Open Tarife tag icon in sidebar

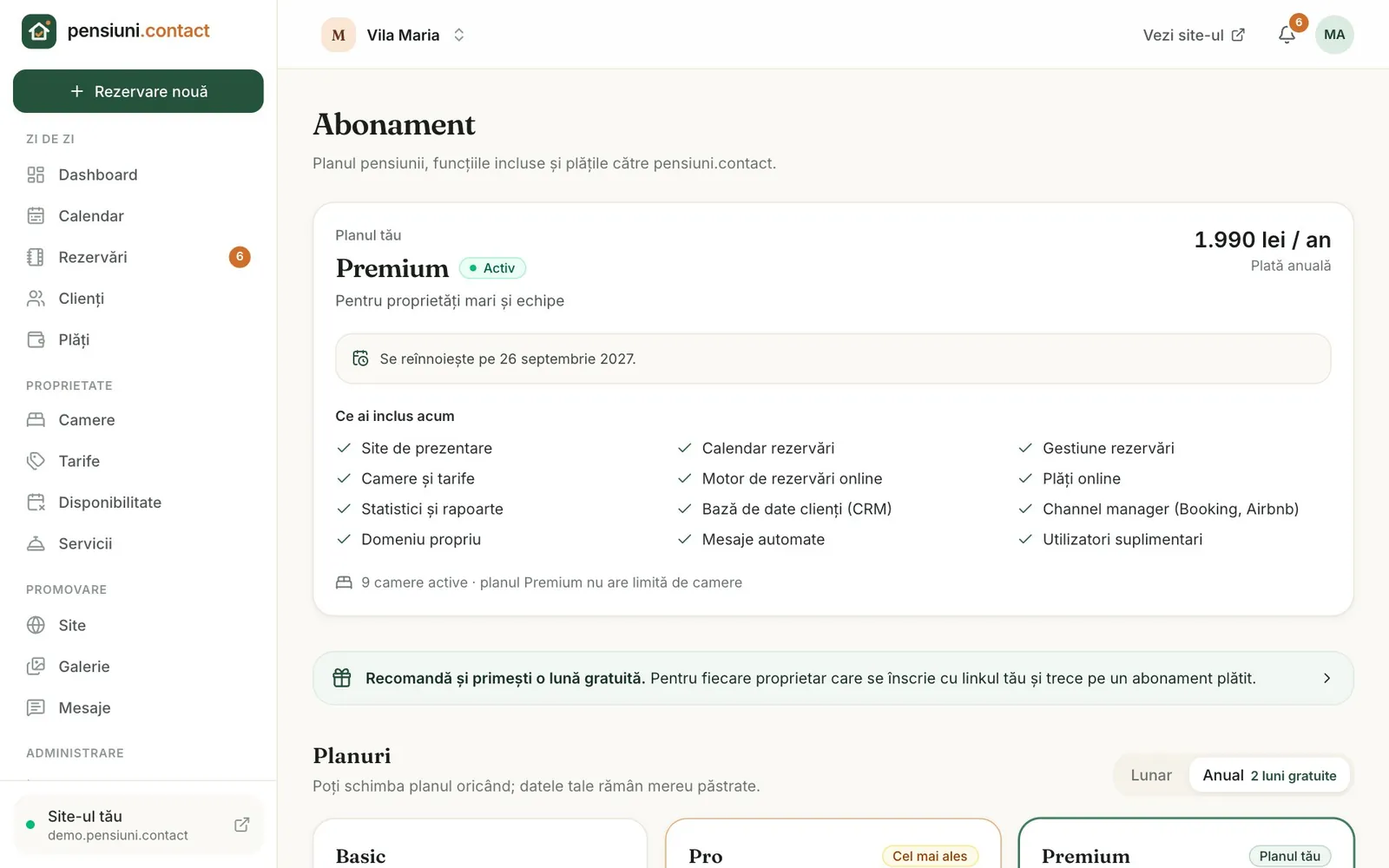36,461
